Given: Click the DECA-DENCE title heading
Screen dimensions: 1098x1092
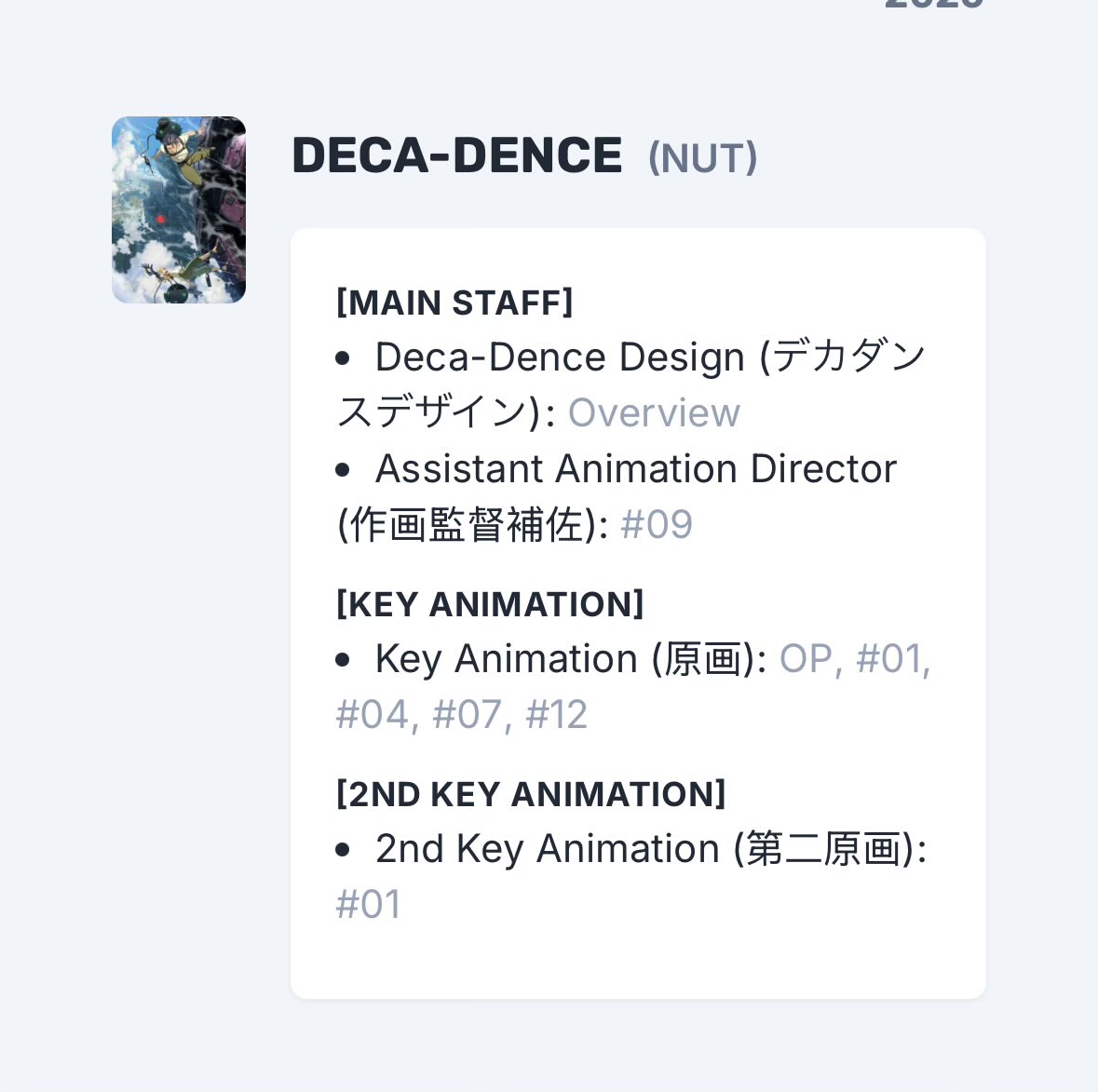Looking at the screenshot, I should [456, 155].
